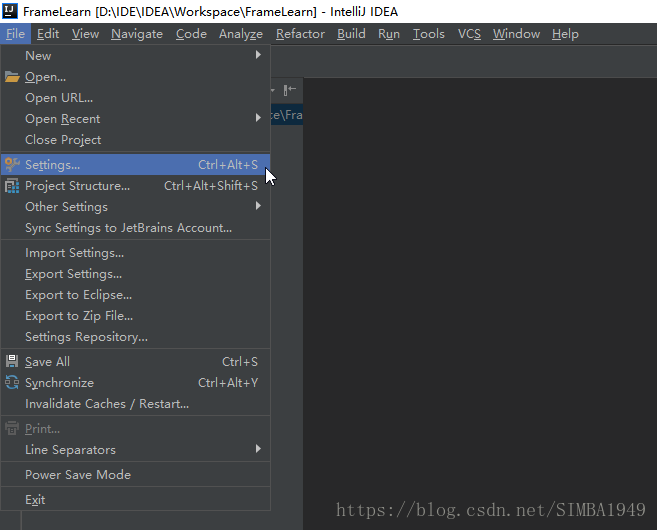Open the Help menu

[565, 34]
